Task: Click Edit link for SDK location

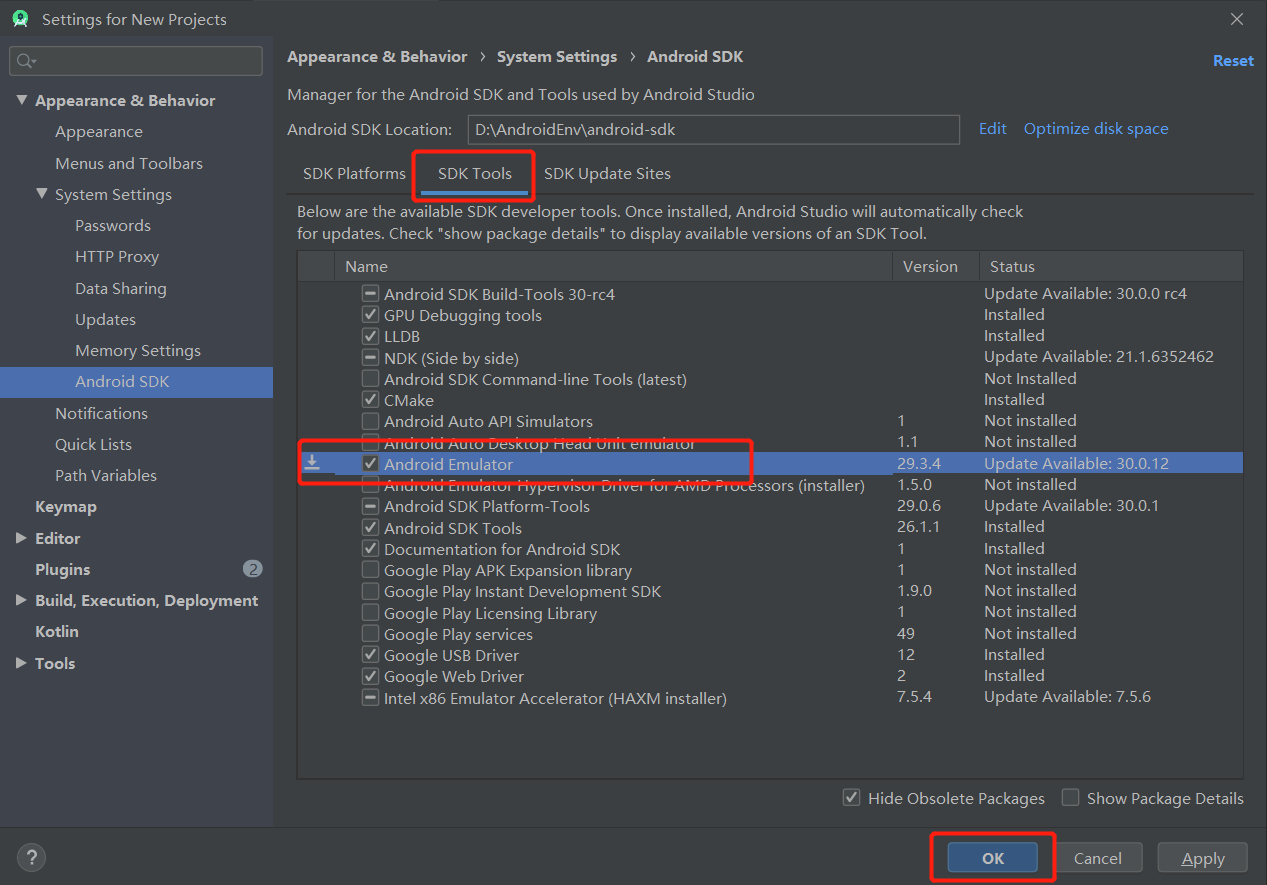Action: click(x=992, y=128)
